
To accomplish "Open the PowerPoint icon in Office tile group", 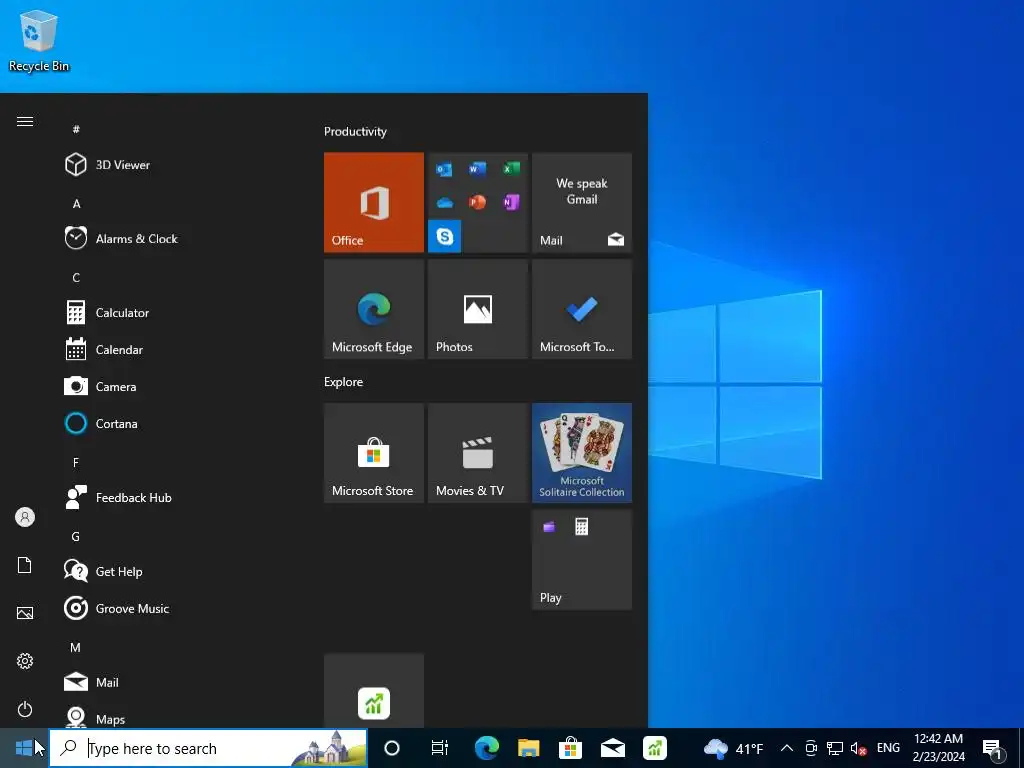I will click(477, 202).
